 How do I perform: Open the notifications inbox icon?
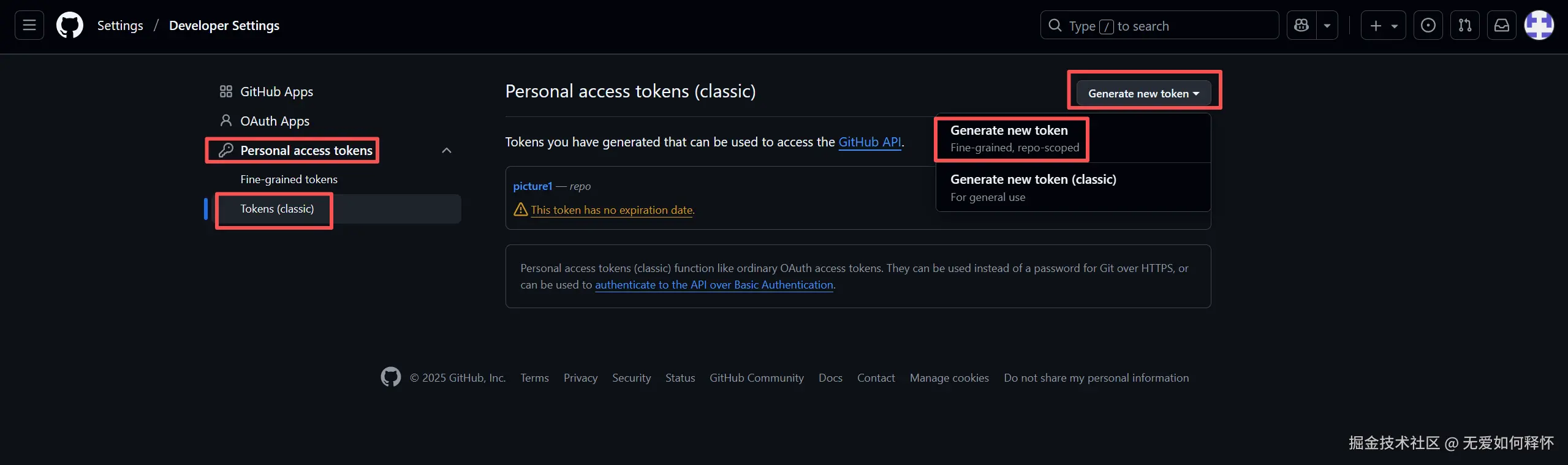[1501, 26]
